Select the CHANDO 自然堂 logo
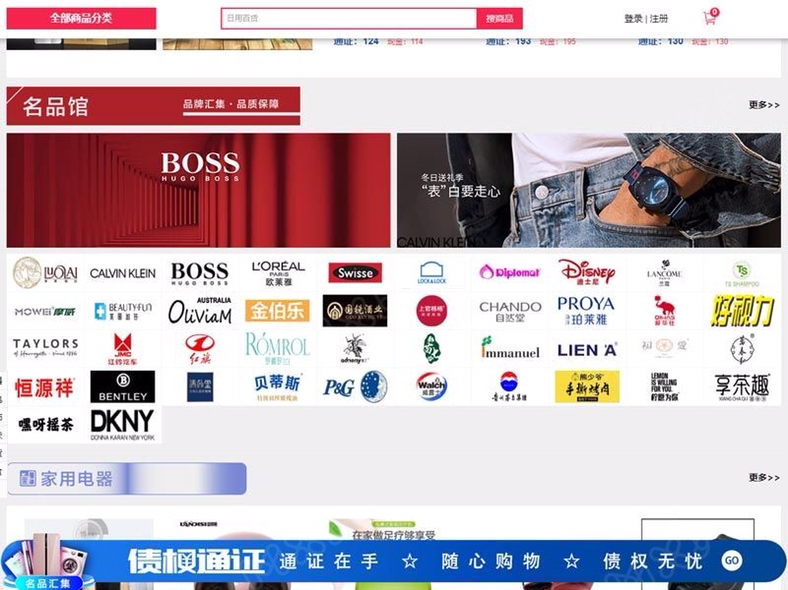Viewport: 788px width, 590px height. [x=510, y=312]
